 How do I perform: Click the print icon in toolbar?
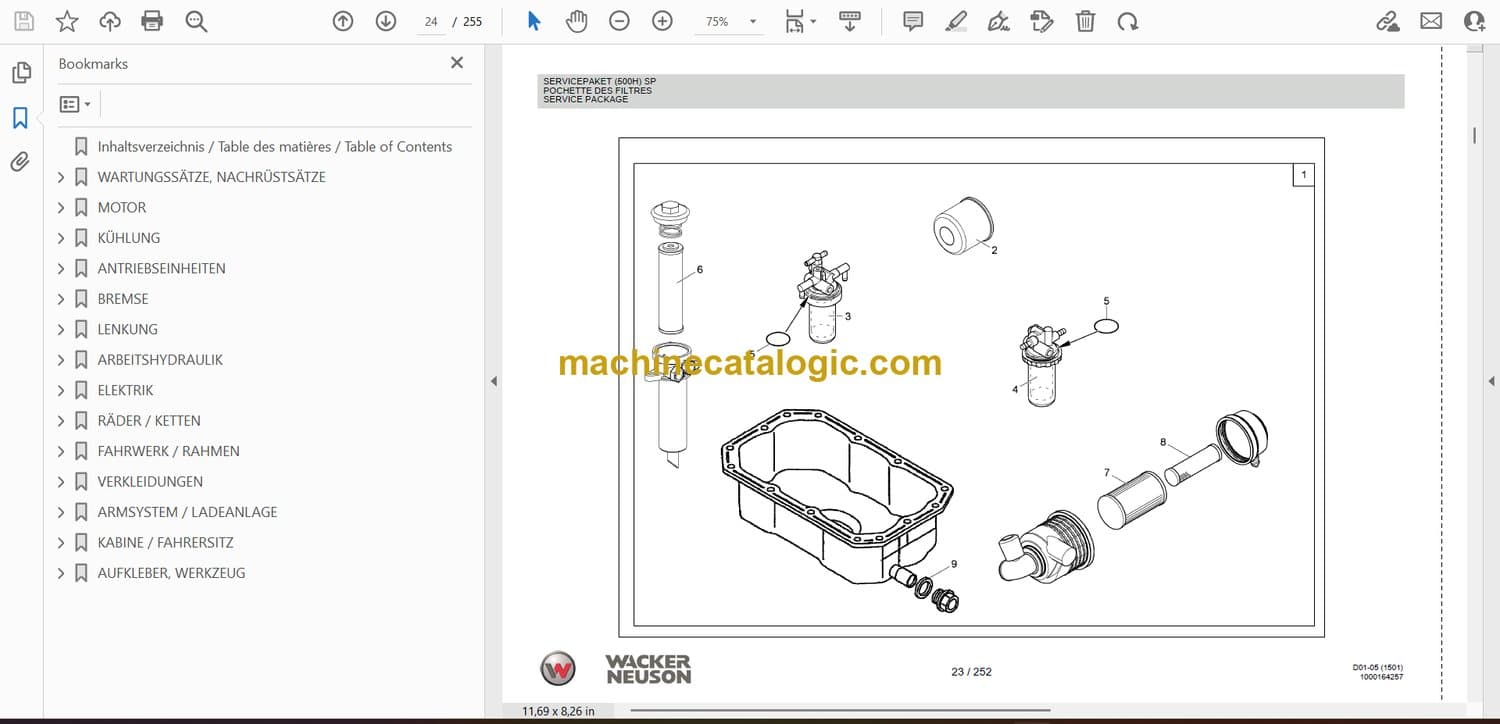pyautogui.click(x=152, y=21)
